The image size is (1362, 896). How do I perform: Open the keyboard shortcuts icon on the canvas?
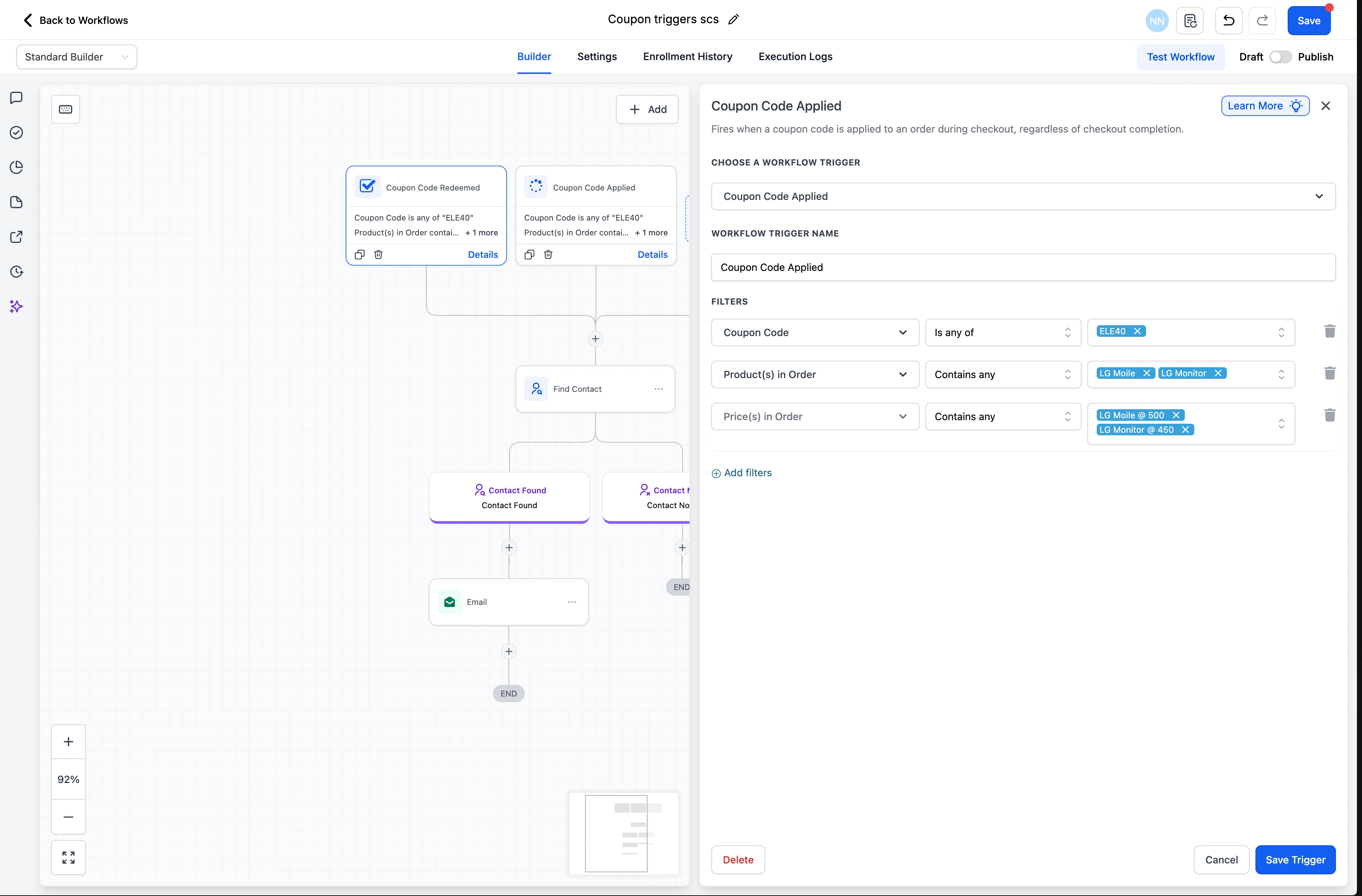tap(65, 109)
